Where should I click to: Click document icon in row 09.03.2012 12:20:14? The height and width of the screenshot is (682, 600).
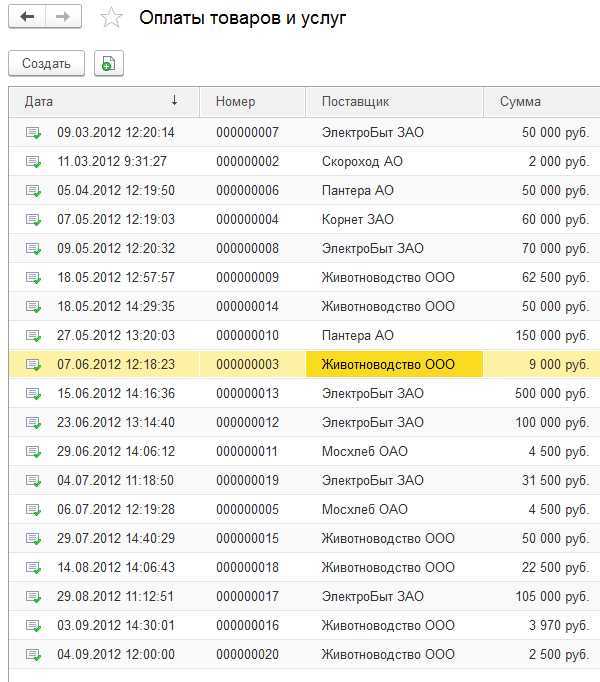(34, 133)
